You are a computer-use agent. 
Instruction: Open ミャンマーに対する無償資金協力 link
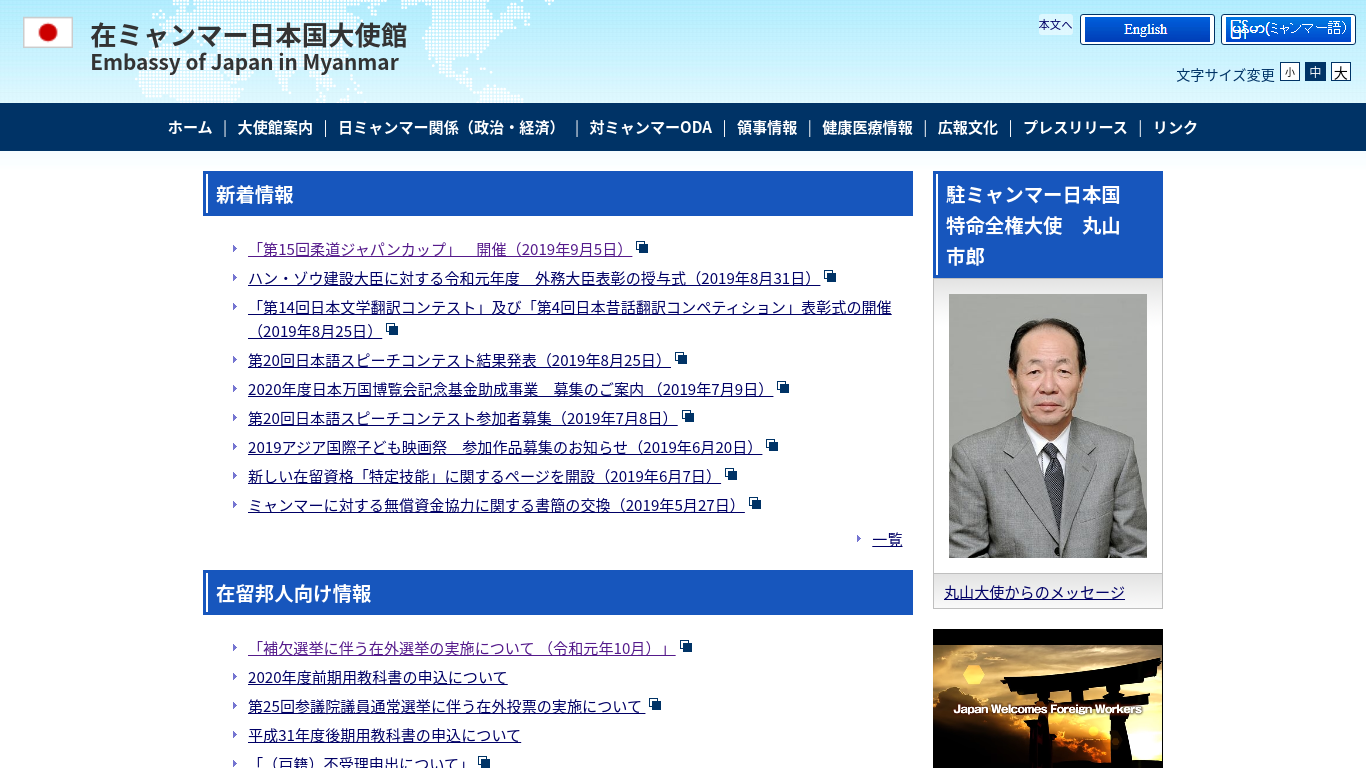click(496, 505)
